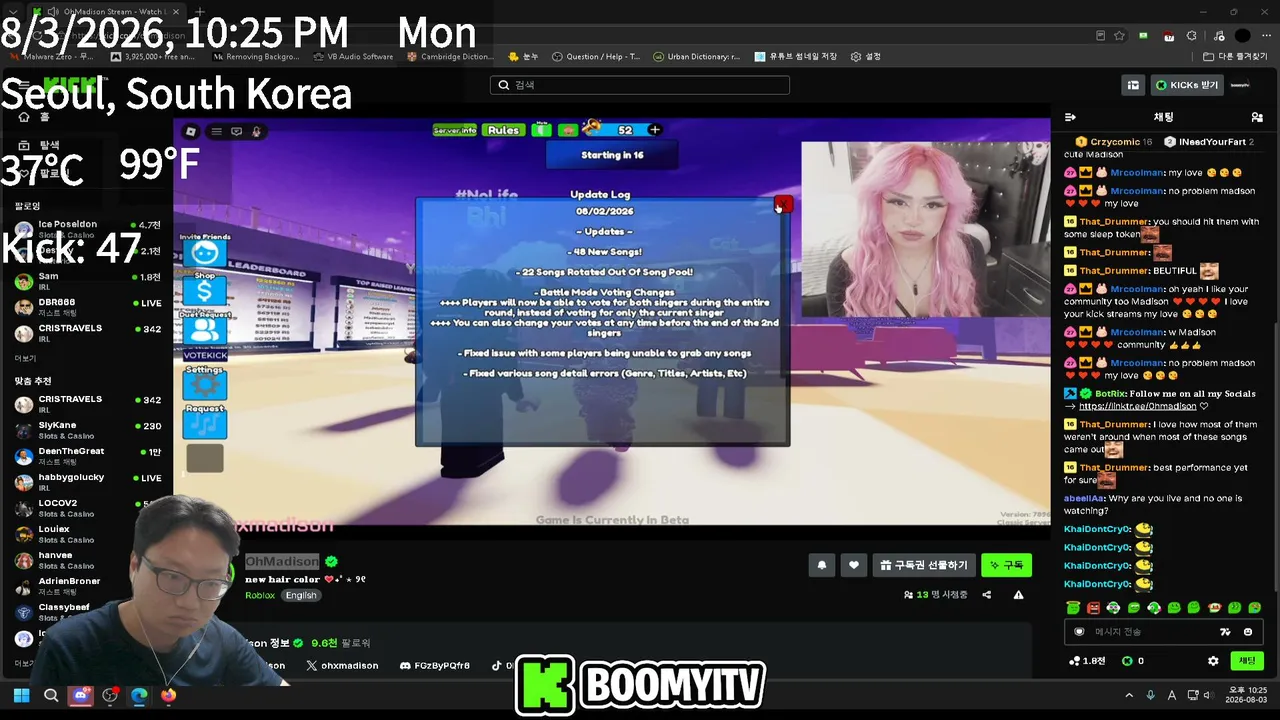Click the English language tag
Screen dimensions: 1280x720
300,595
